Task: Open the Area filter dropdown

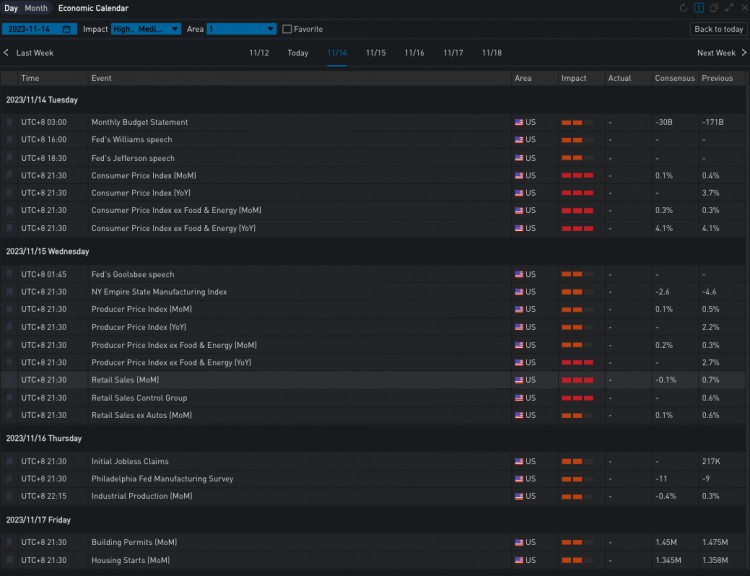Action: [x=241, y=30]
